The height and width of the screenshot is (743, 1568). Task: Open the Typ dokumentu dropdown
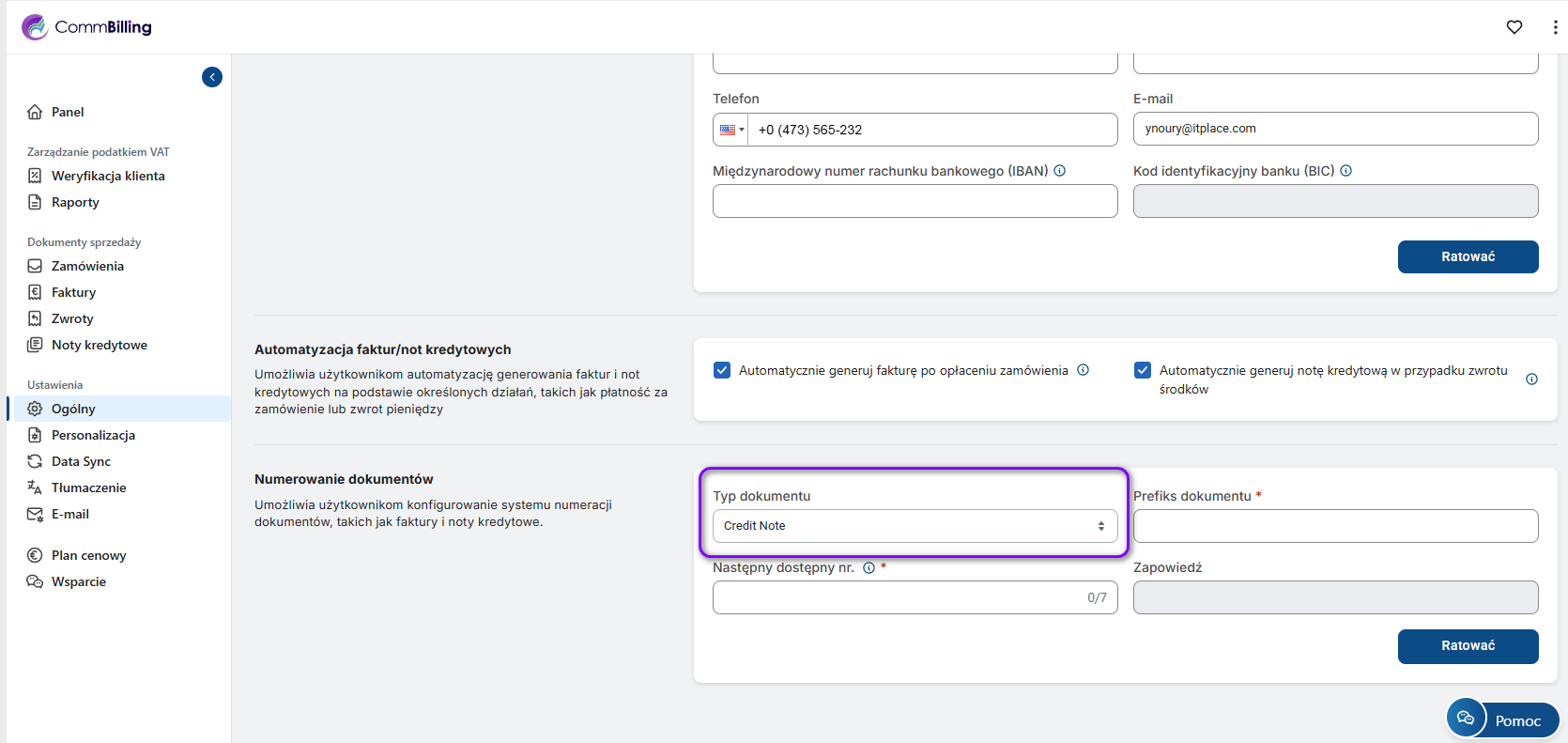915,526
